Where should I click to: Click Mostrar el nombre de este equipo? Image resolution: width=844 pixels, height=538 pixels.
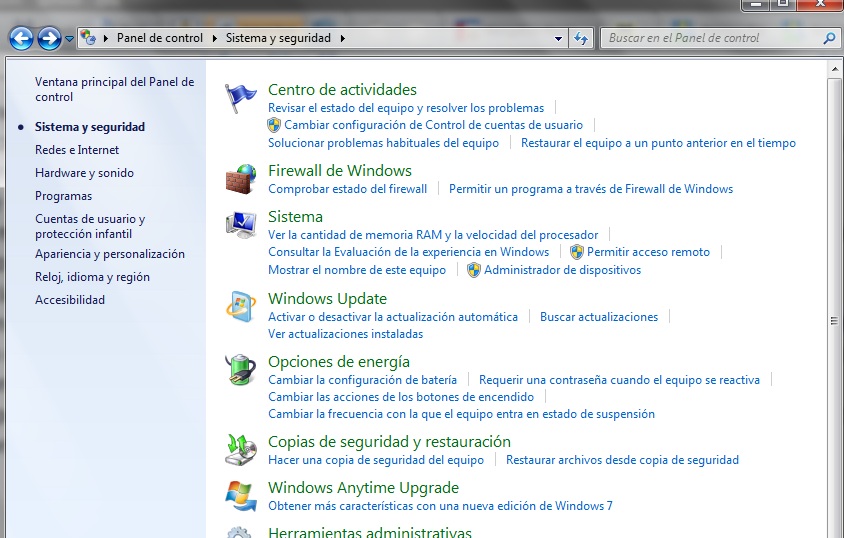pyautogui.click(x=357, y=270)
